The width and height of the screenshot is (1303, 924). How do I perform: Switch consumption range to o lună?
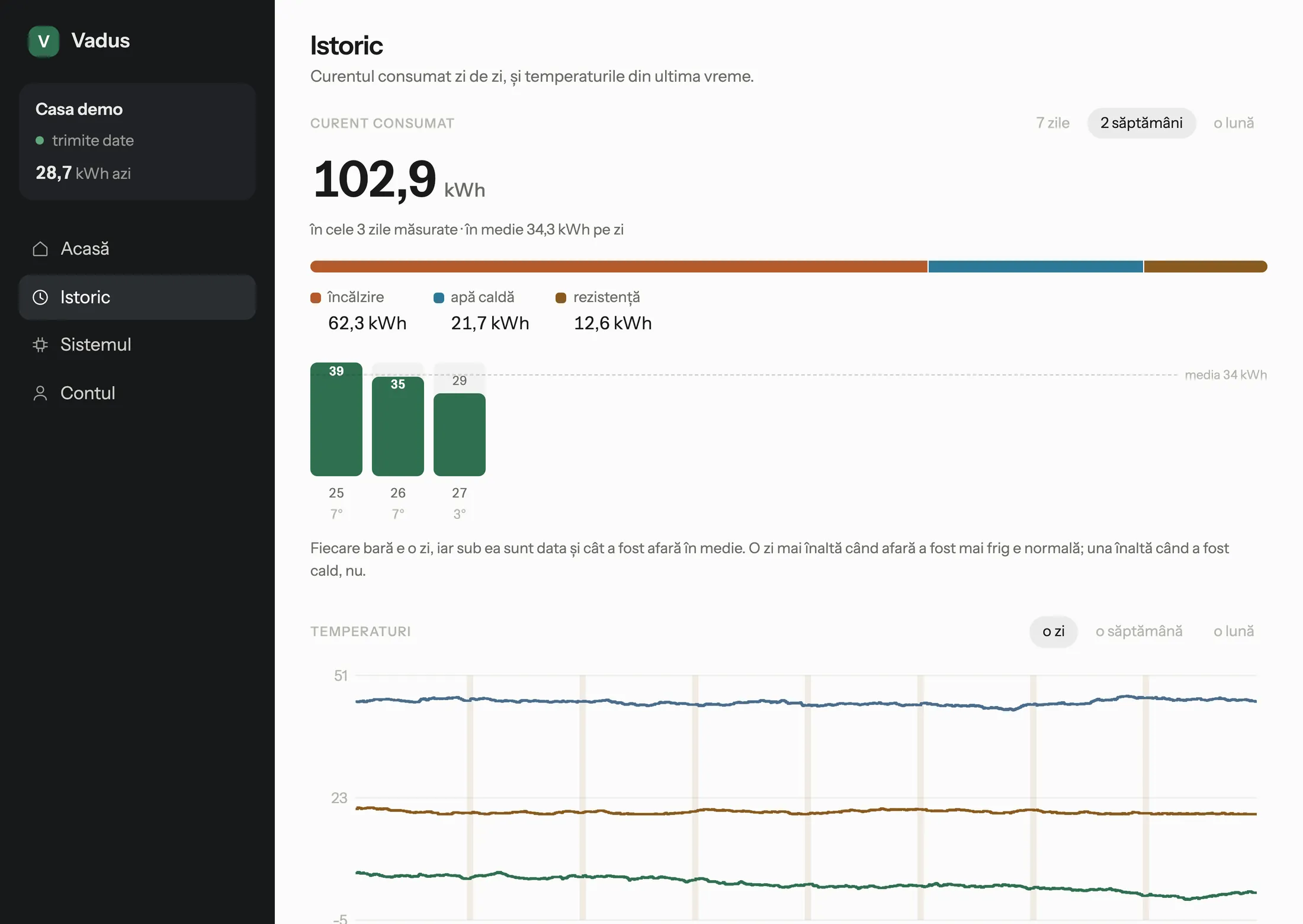click(1234, 123)
